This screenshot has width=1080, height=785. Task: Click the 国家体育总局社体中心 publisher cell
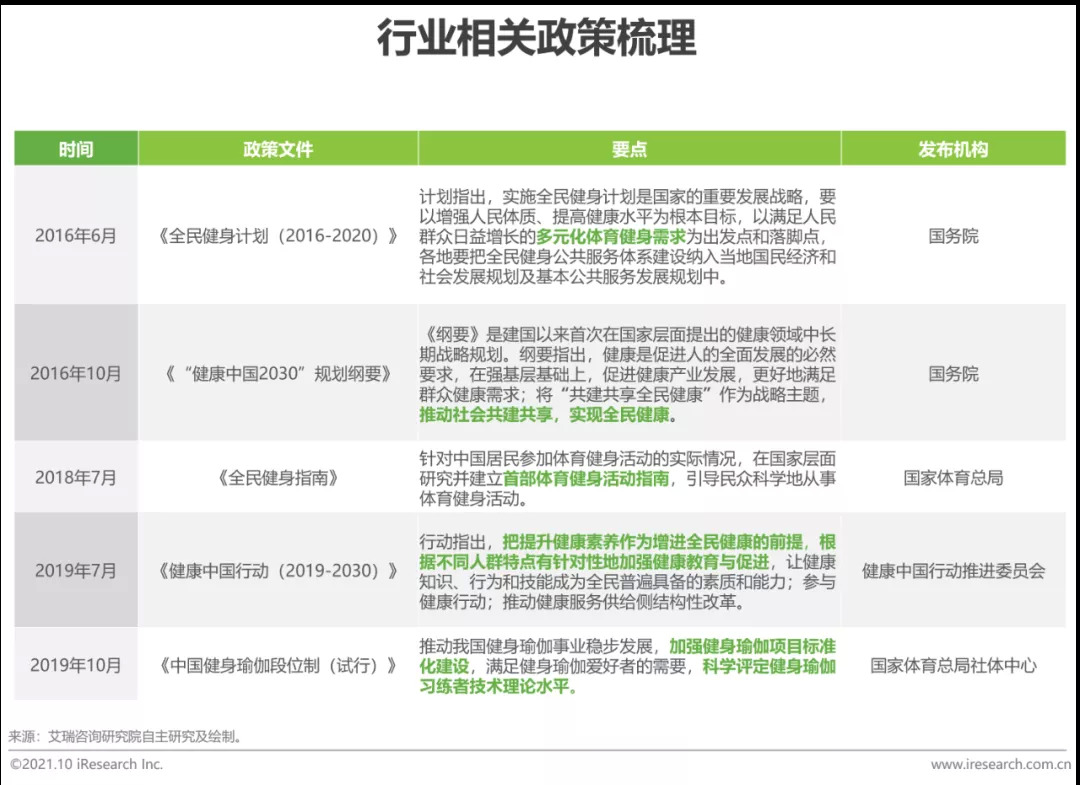[953, 665]
